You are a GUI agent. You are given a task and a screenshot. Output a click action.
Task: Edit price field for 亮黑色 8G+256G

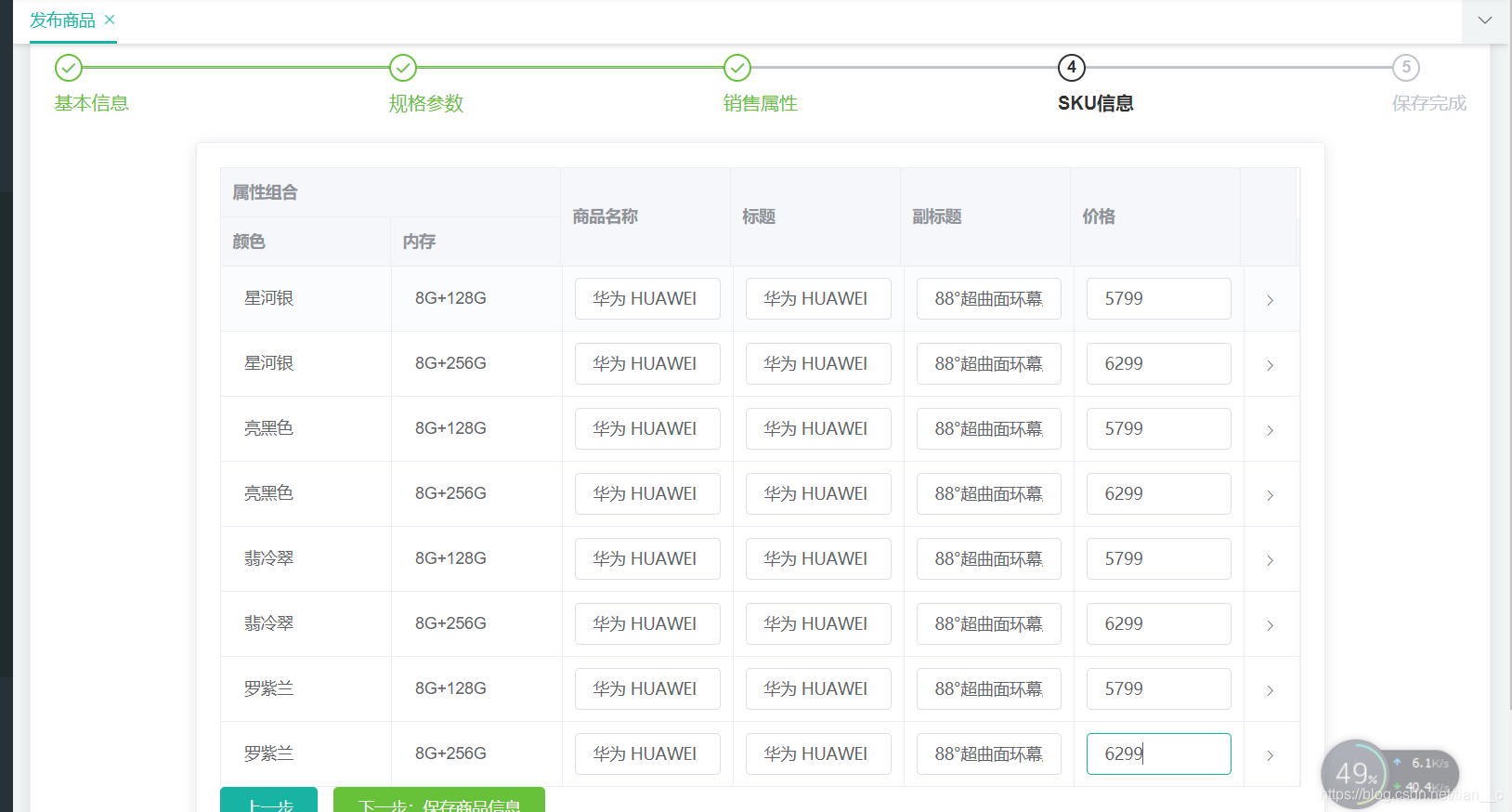pos(1159,493)
